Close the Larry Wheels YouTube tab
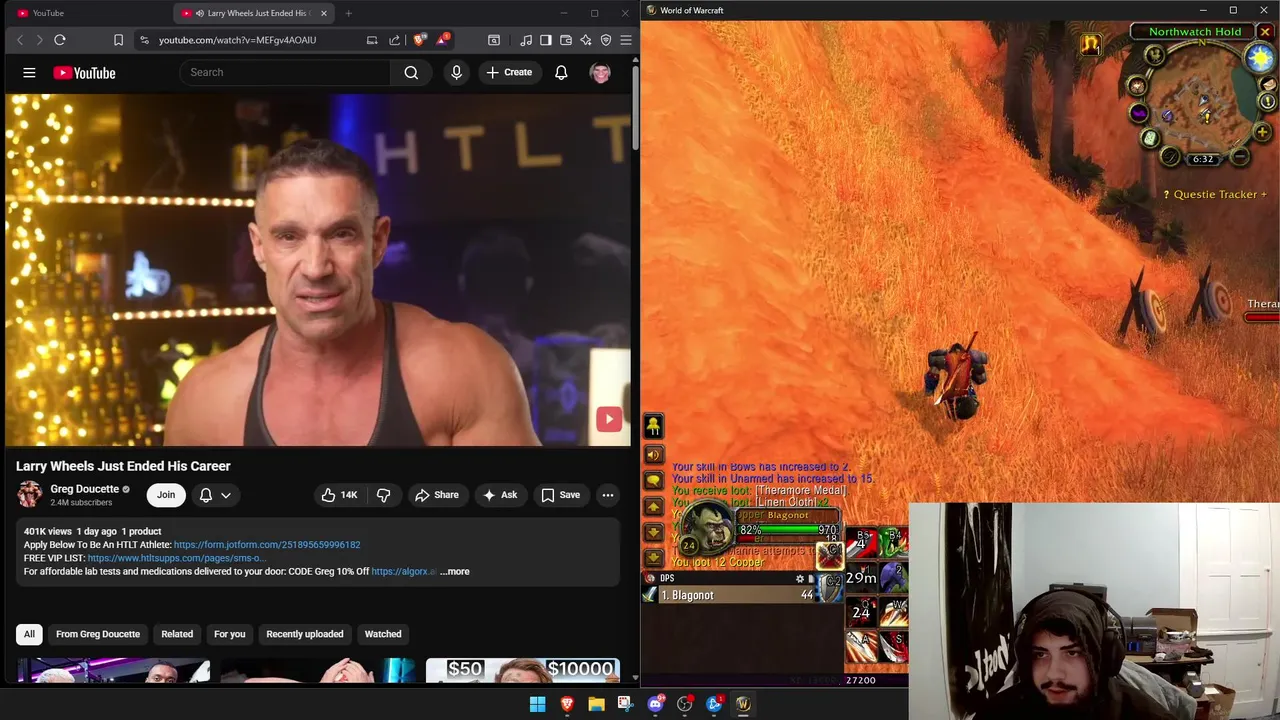Screen dimensions: 1280x720 (324, 13)
